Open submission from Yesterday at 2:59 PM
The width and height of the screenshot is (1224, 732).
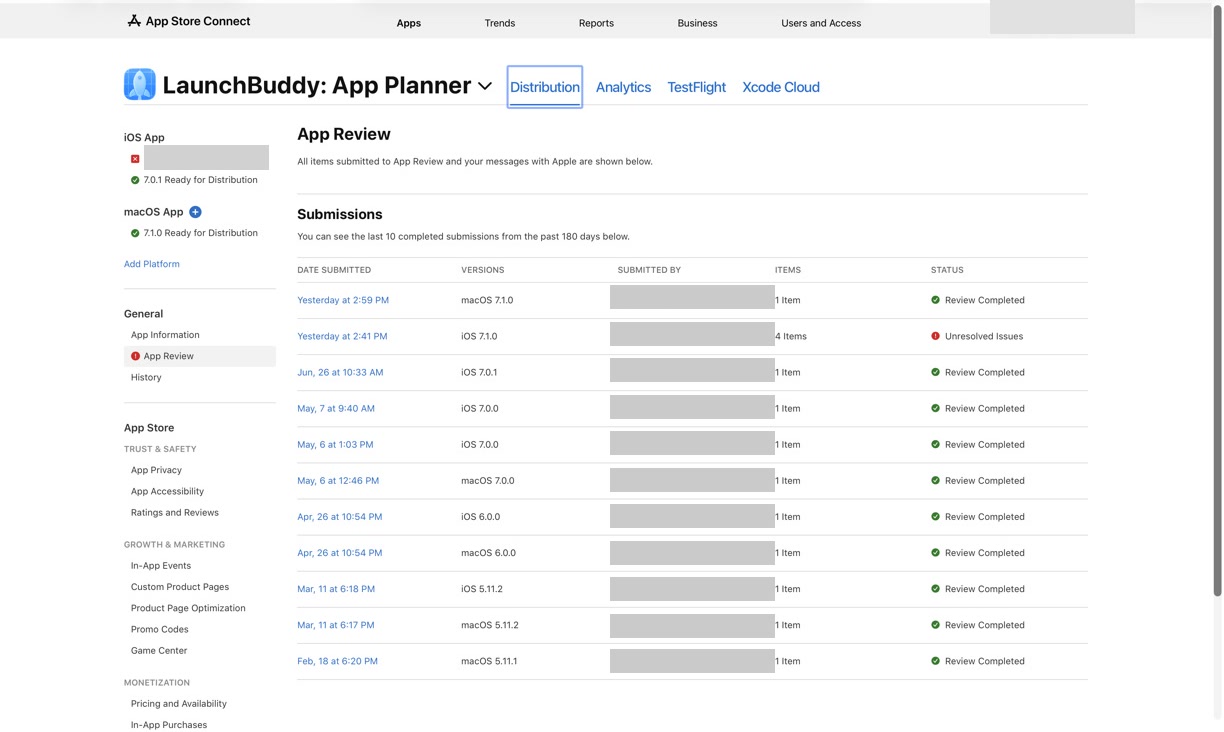[343, 300]
